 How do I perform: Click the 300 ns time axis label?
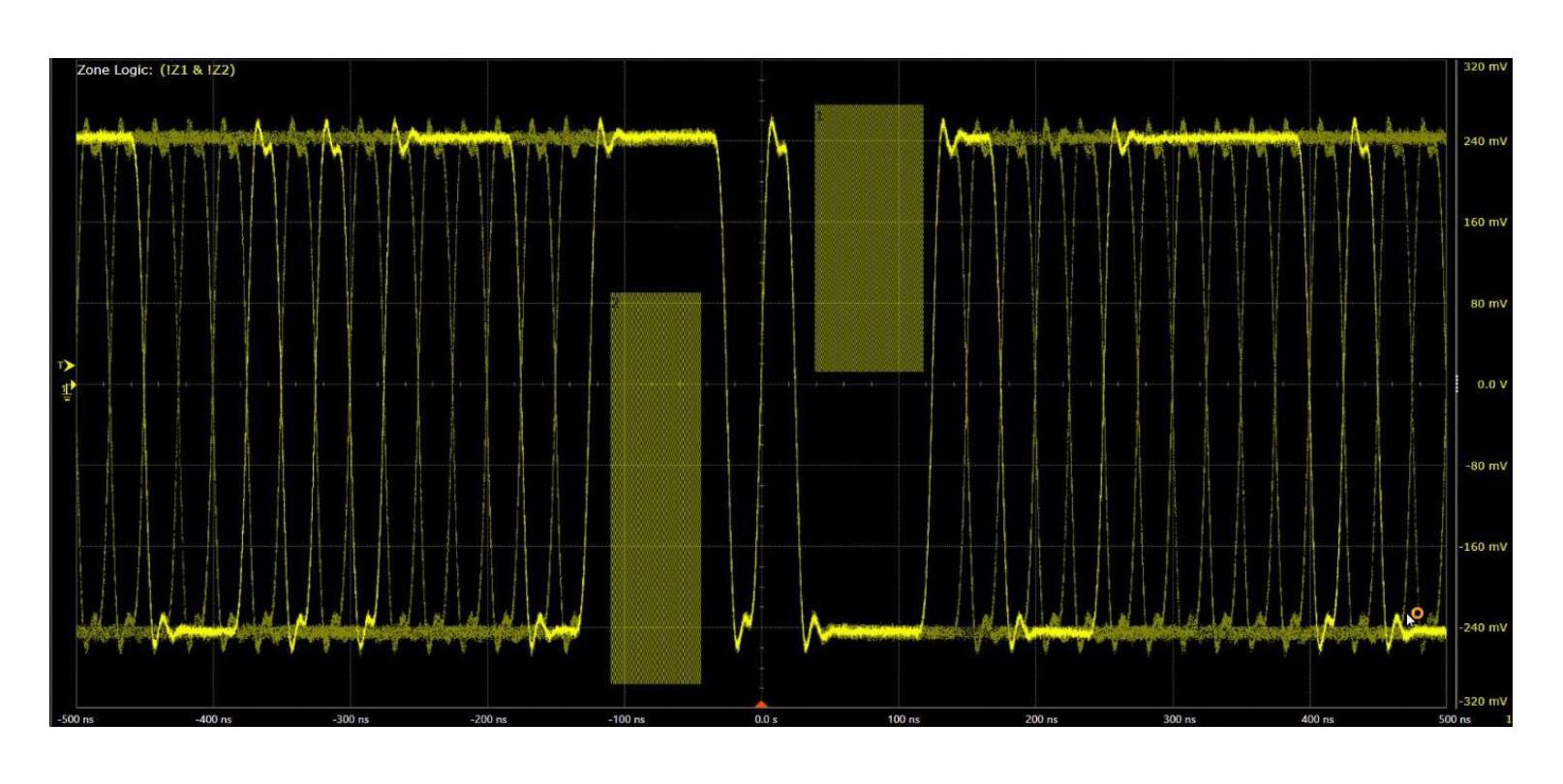point(1180,719)
